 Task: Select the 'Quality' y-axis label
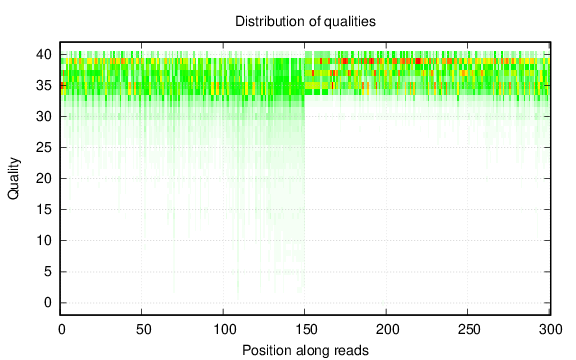click(x=13, y=178)
